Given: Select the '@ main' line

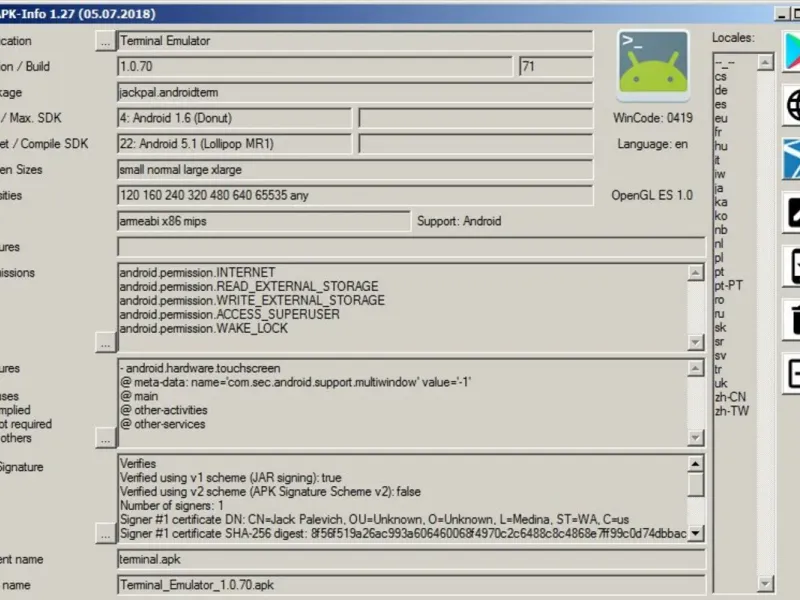Looking at the screenshot, I should [x=139, y=396].
